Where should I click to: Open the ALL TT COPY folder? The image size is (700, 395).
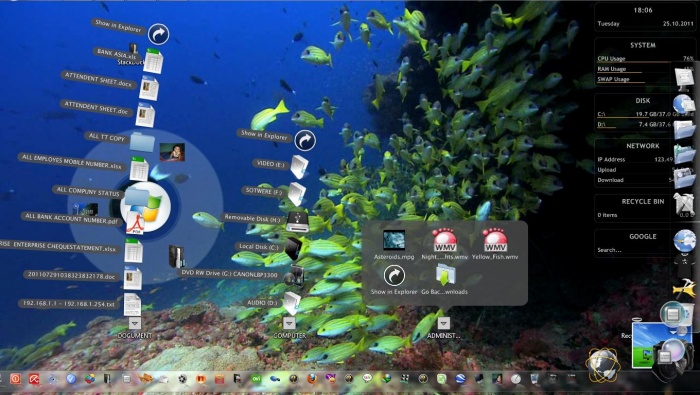tap(142, 142)
